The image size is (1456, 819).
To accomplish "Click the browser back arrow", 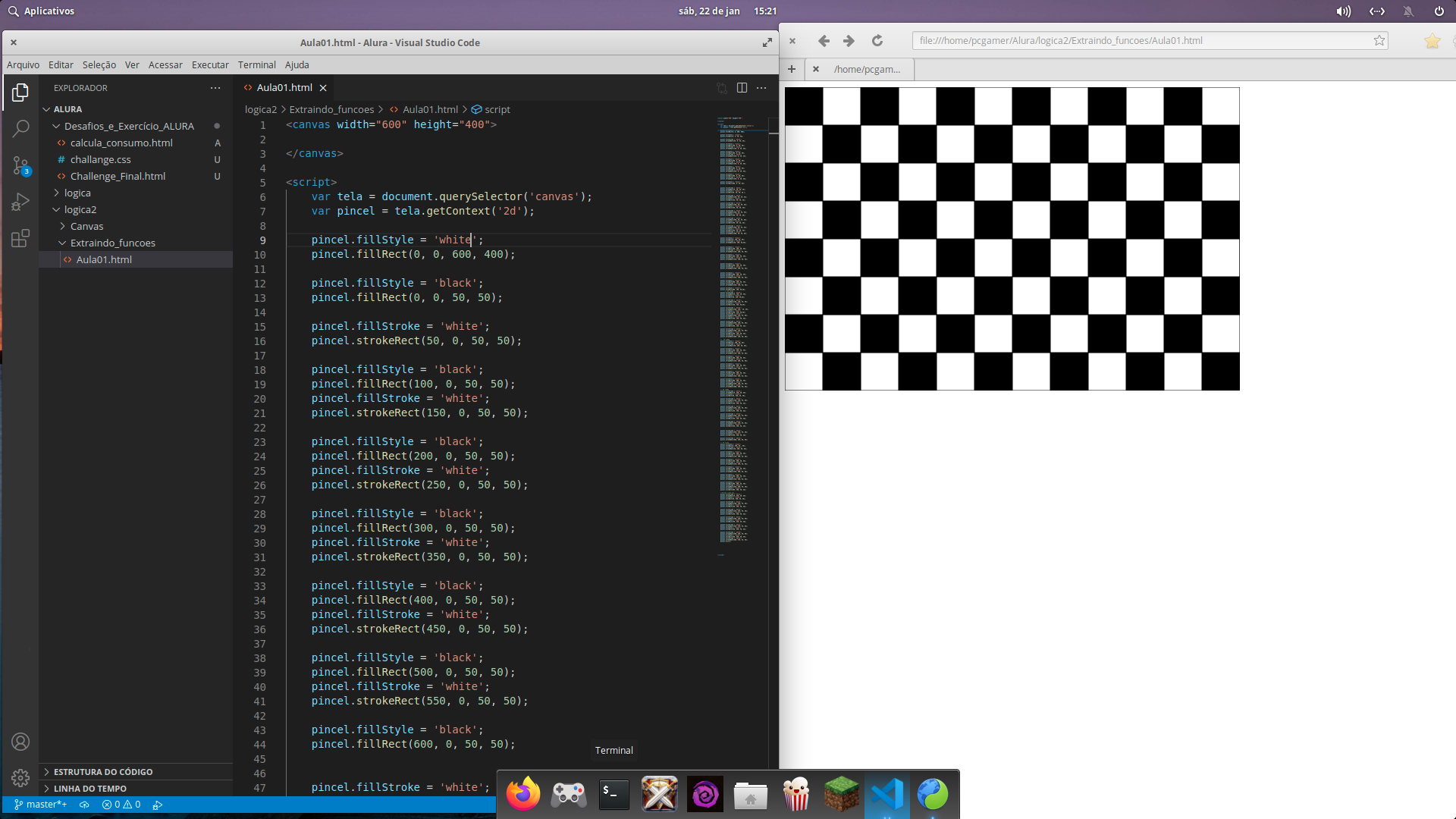I will 824,41.
